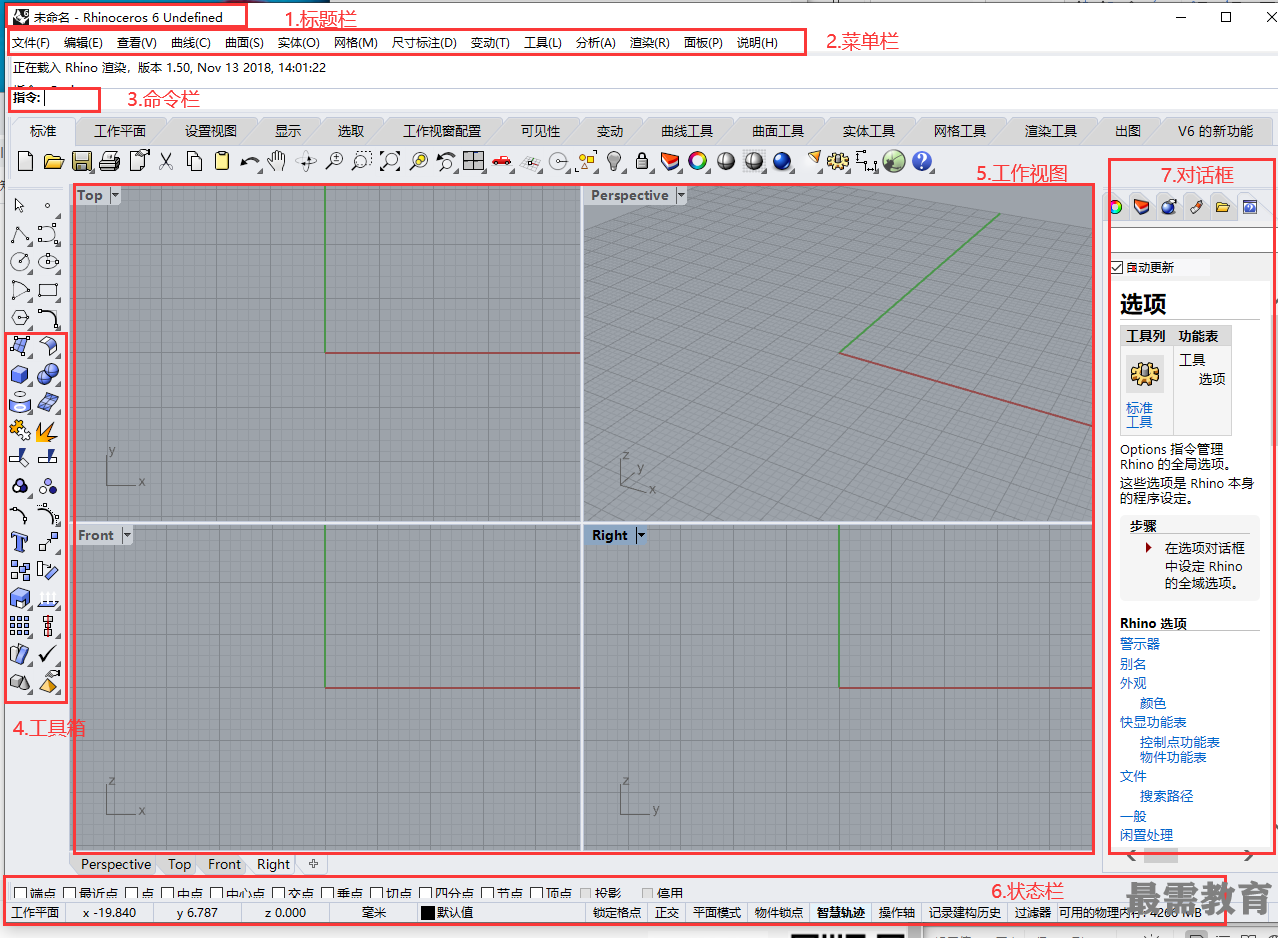The height and width of the screenshot is (938, 1278).
Task: Click the Zoom Extents icon
Action: pyautogui.click(x=390, y=161)
